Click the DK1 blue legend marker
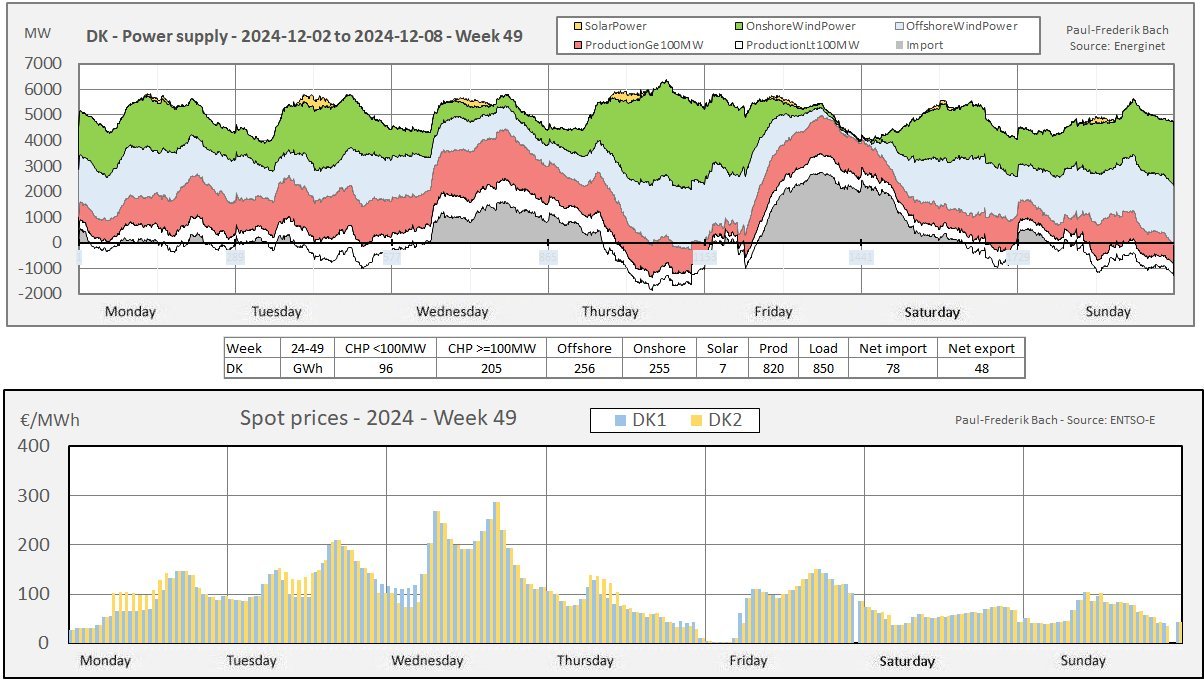The image size is (1204, 680). pyautogui.click(x=621, y=421)
